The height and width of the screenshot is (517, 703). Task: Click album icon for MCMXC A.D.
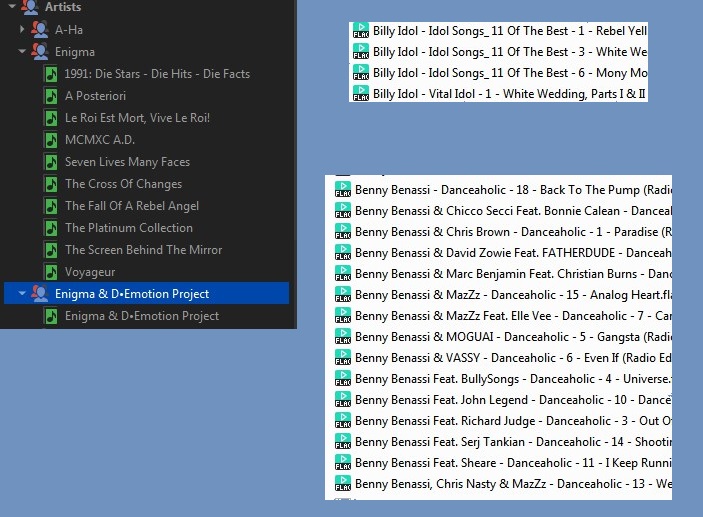[x=51, y=139]
